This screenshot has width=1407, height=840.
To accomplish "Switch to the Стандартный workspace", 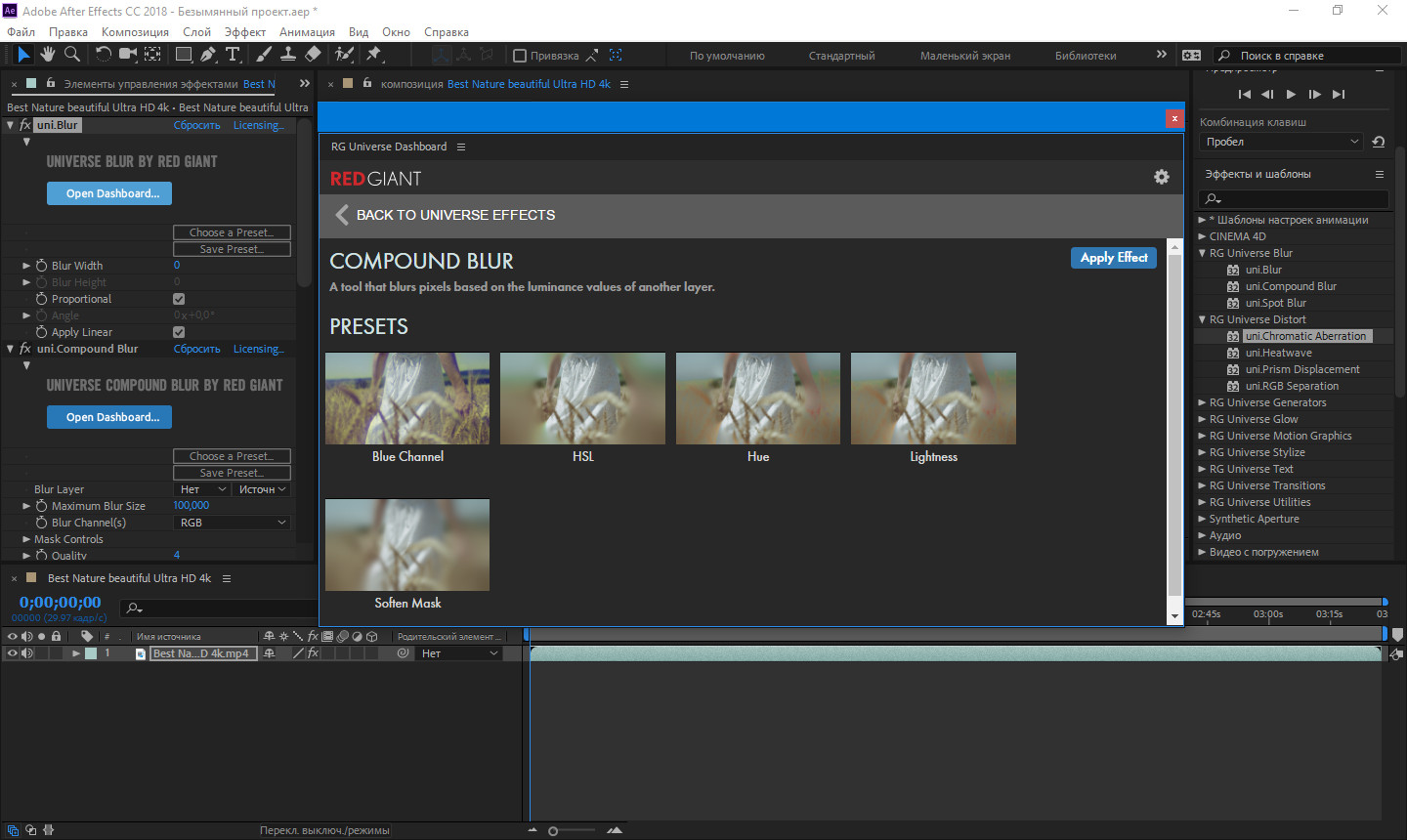I will click(841, 56).
